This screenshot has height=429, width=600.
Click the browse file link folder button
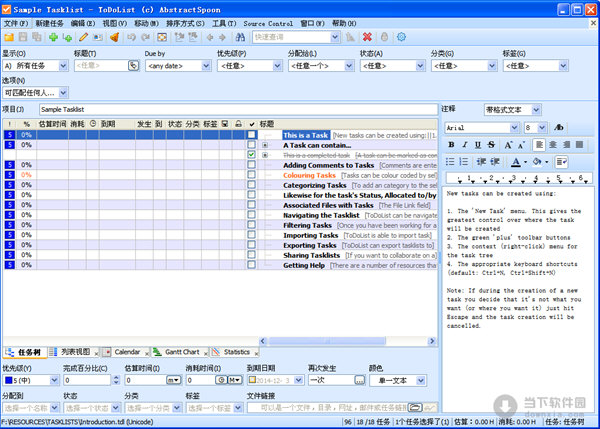415,408
